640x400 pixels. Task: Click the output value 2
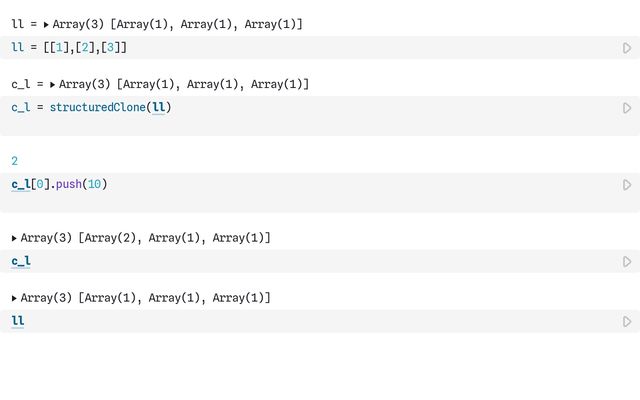(x=14, y=161)
